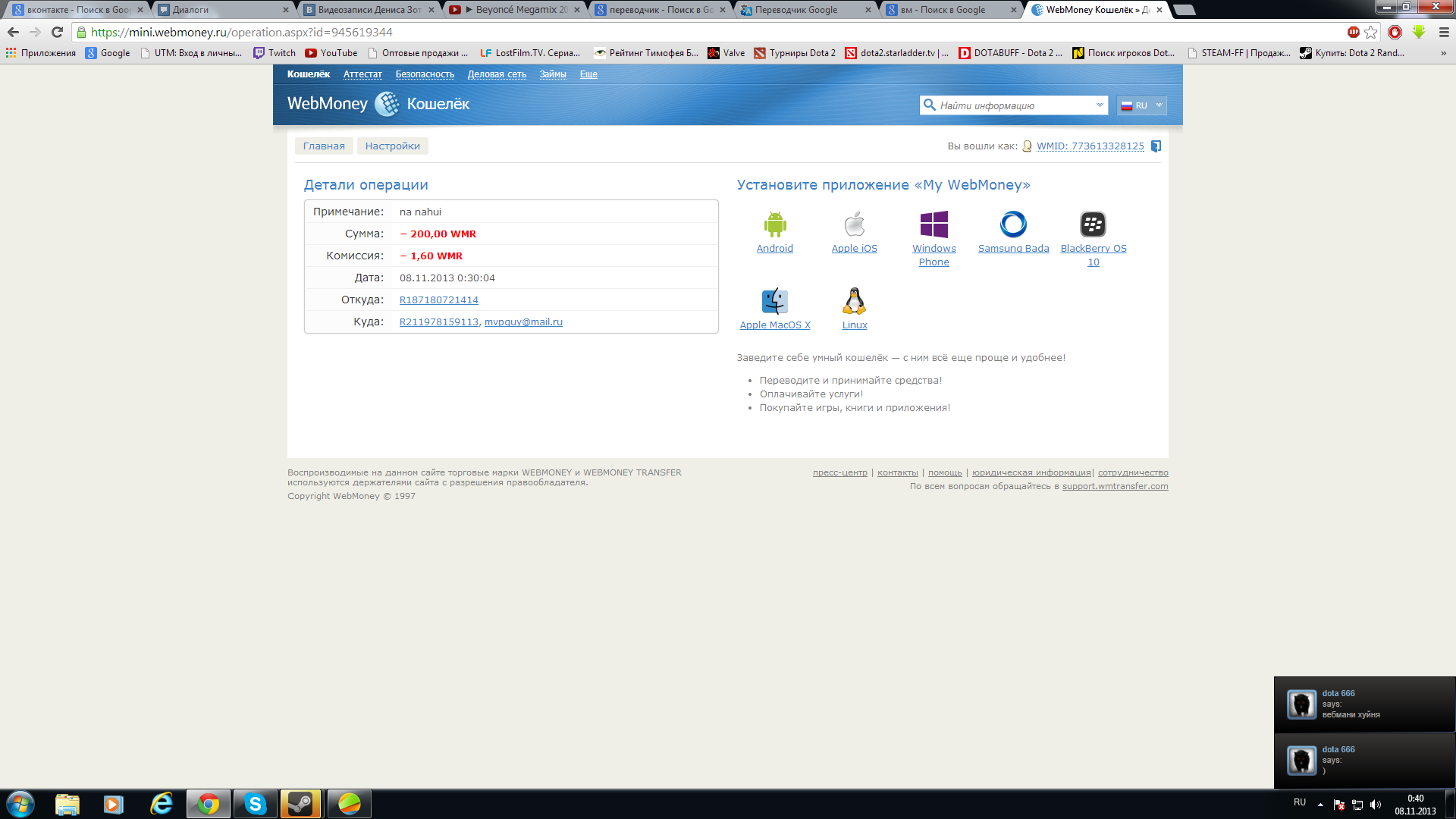Click the Adblock extension icon
This screenshot has width=1456, height=819.
1354,32
